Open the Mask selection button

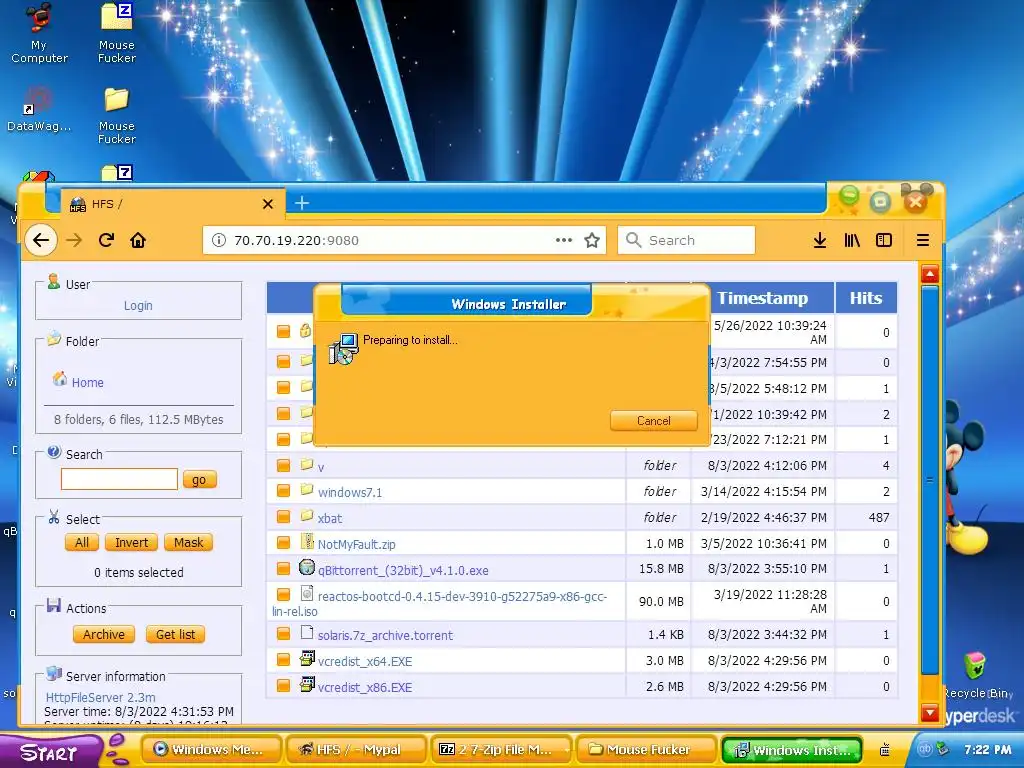click(189, 543)
